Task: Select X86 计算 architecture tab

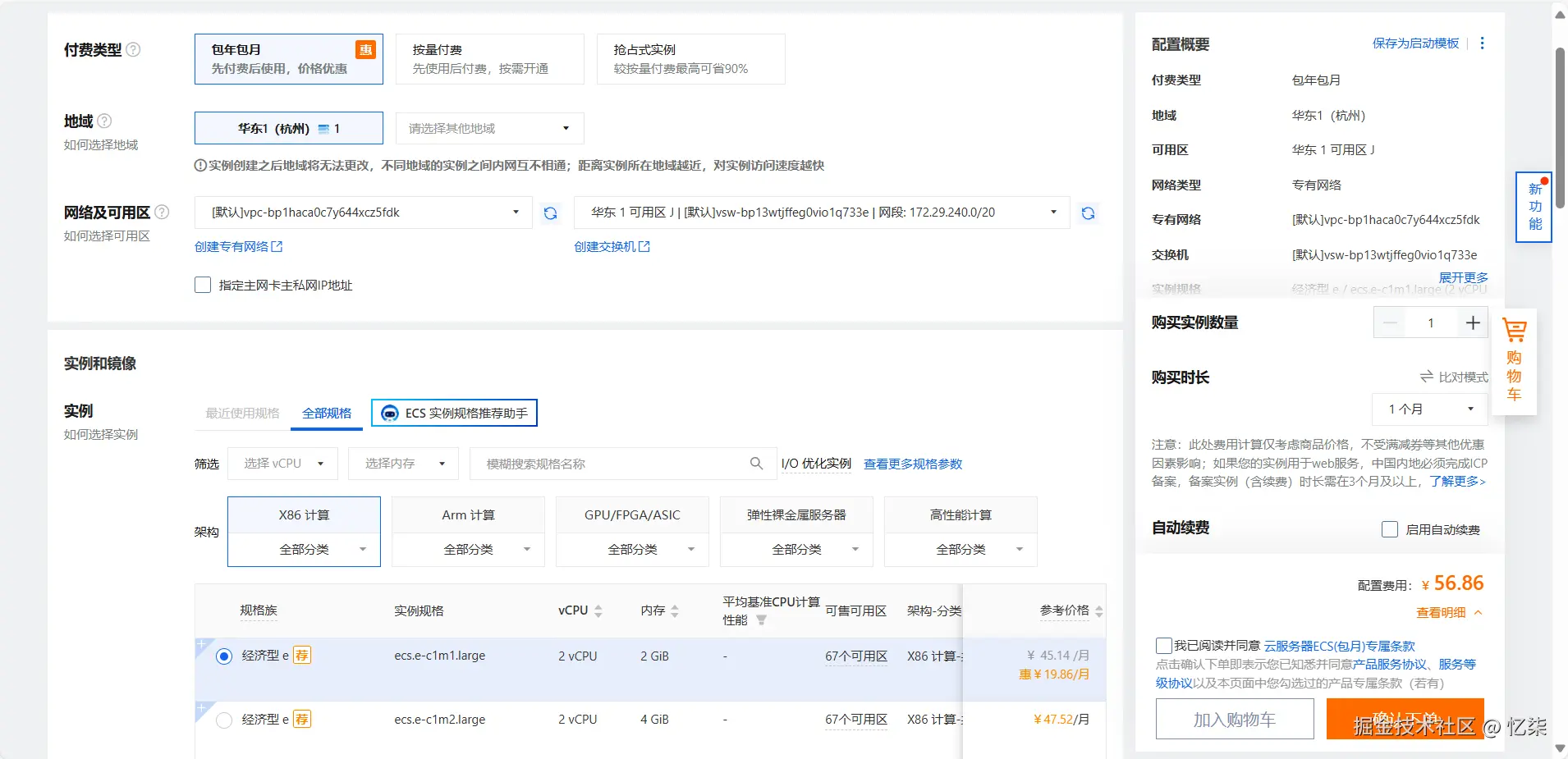Action: point(304,515)
